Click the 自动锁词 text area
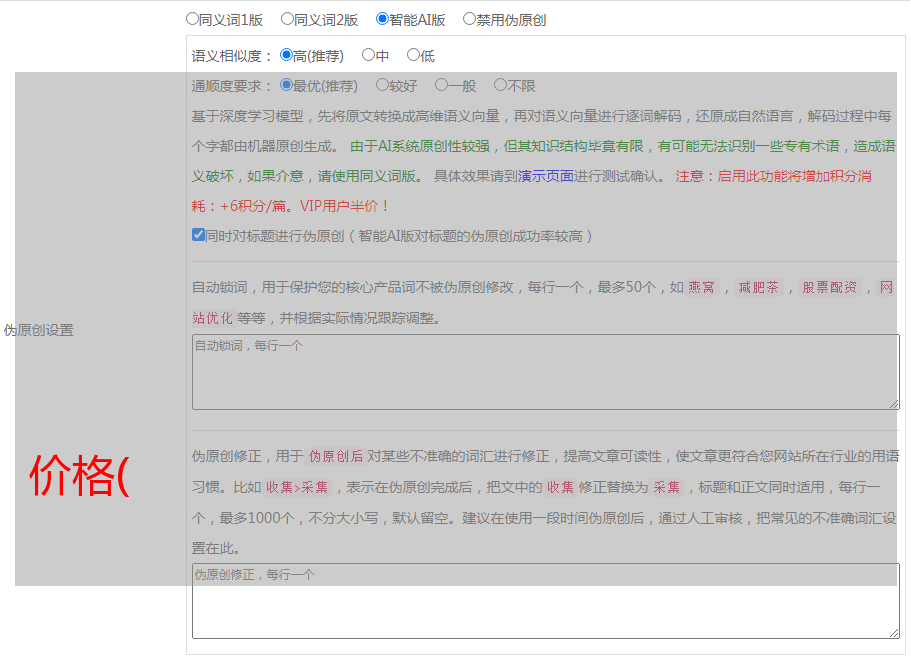 [545, 372]
